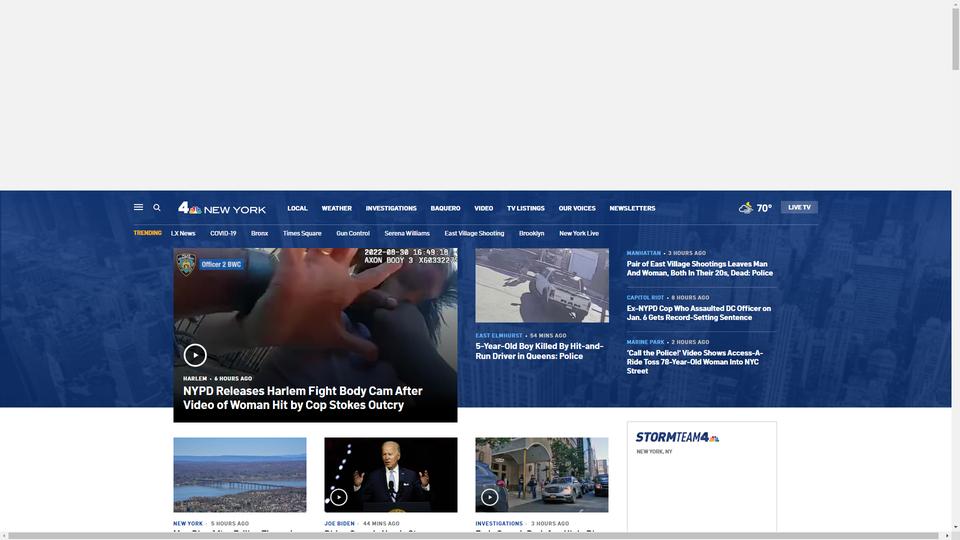The width and height of the screenshot is (960, 540).
Task: Select trending topic New York Live
Action: 579,233
